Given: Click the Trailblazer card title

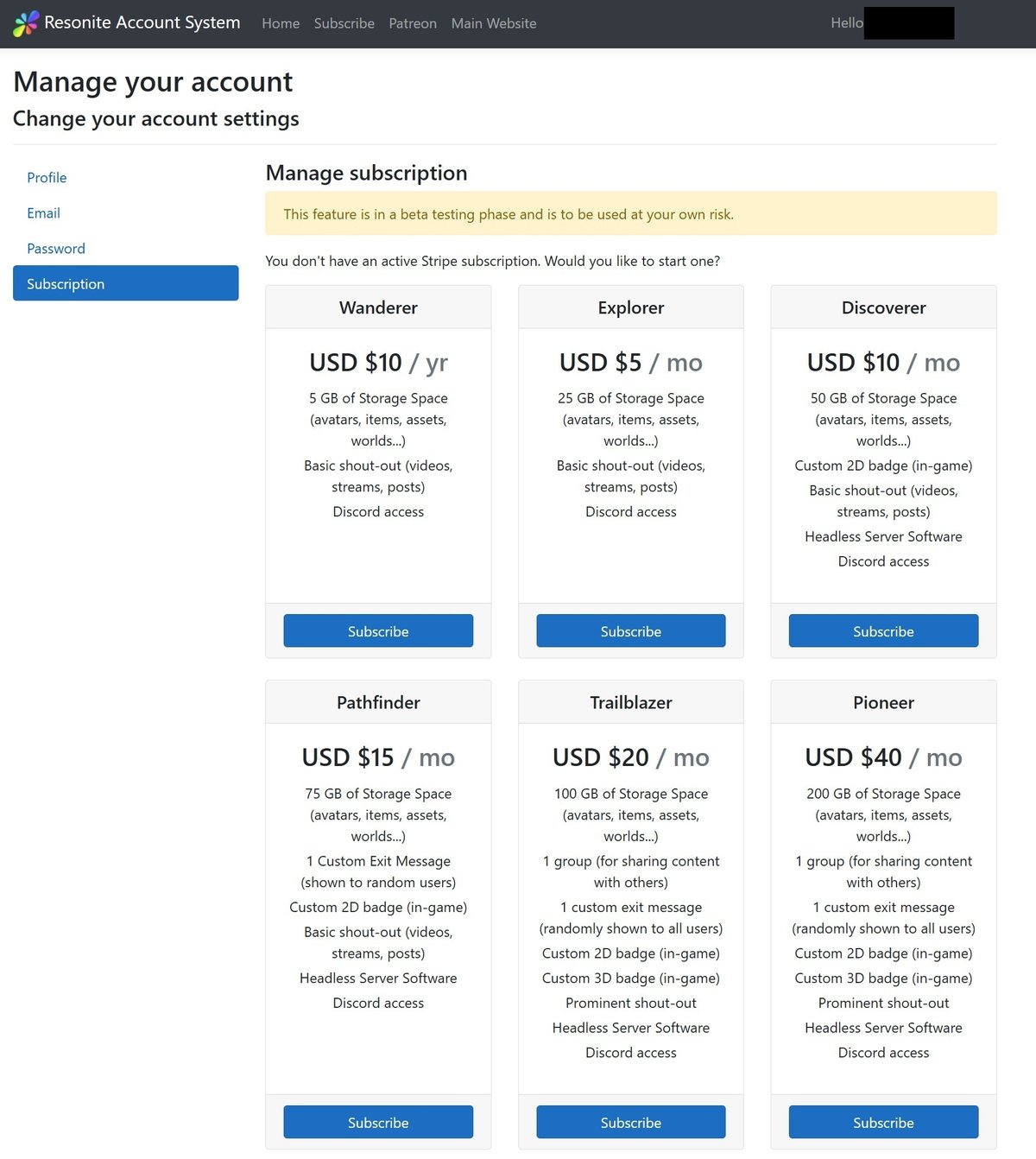Looking at the screenshot, I should coord(631,703).
